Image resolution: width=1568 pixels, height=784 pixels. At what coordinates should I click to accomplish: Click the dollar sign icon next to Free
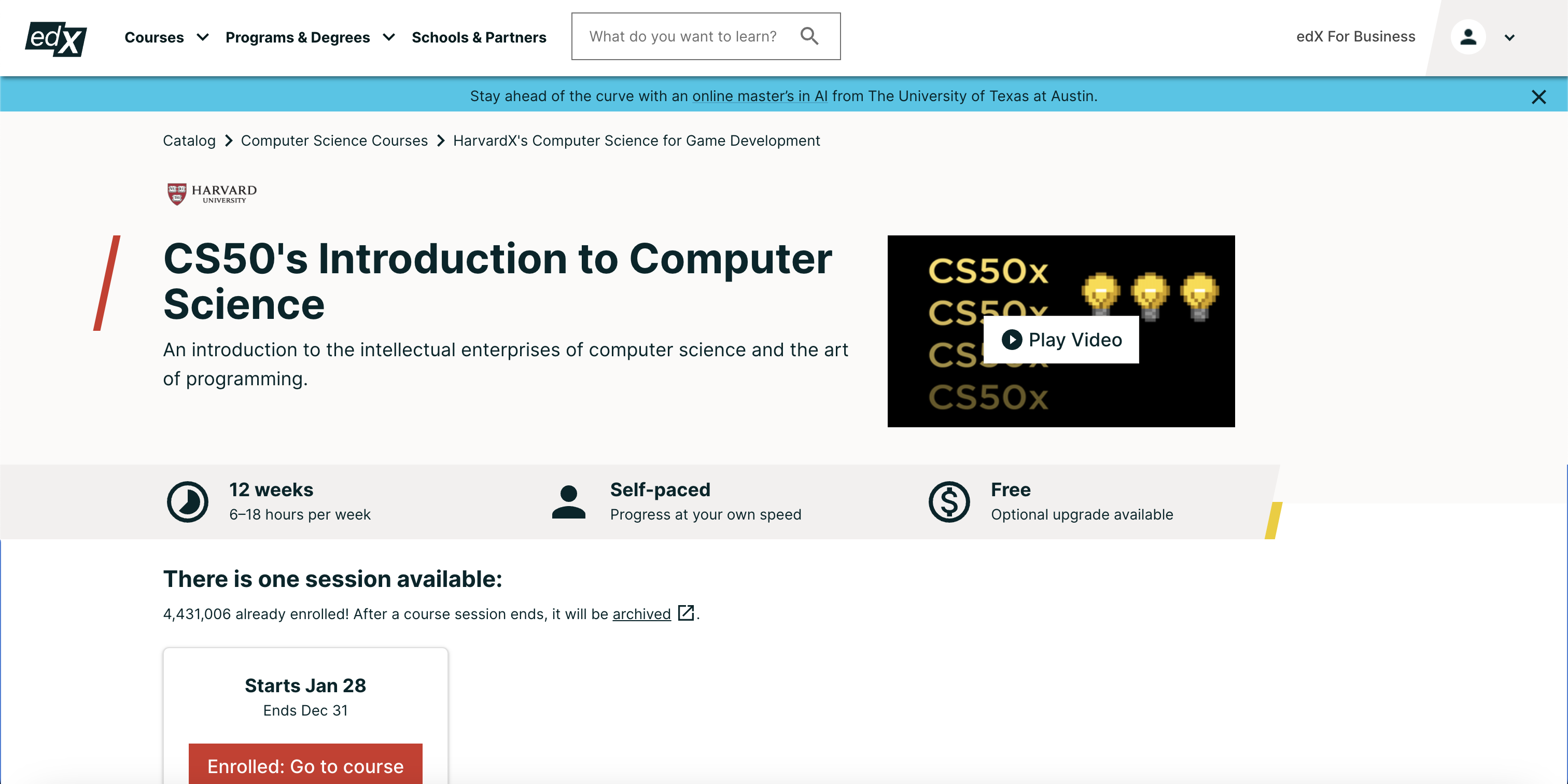(949, 501)
